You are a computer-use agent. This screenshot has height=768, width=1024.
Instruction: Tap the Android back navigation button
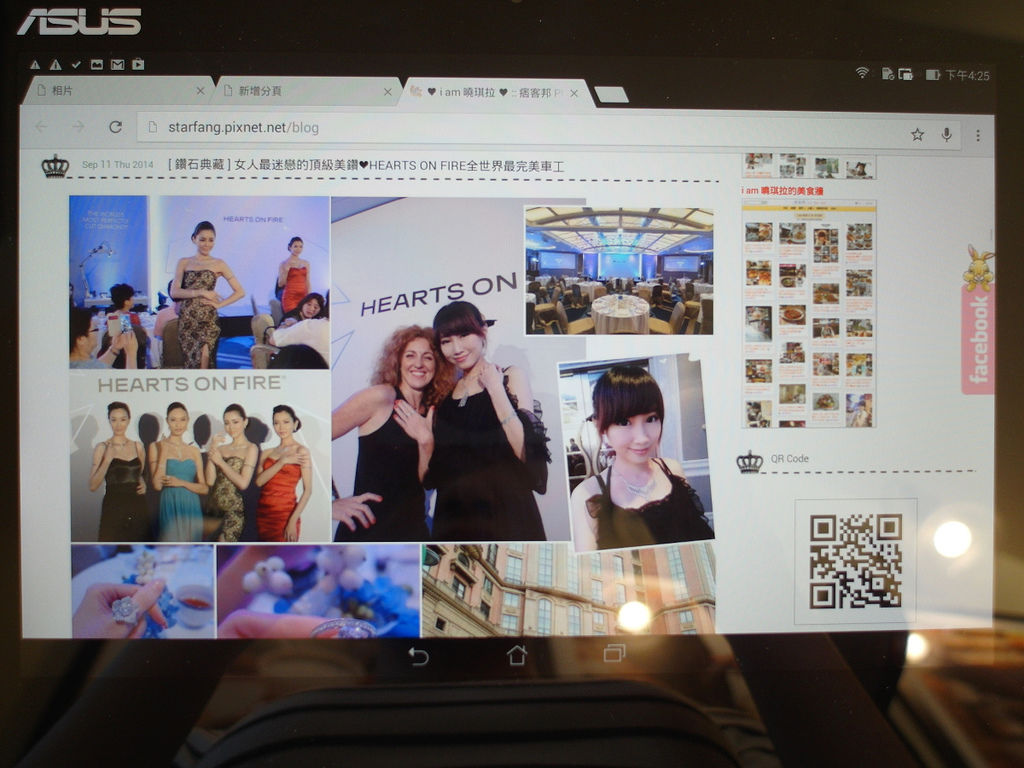coord(418,656)
